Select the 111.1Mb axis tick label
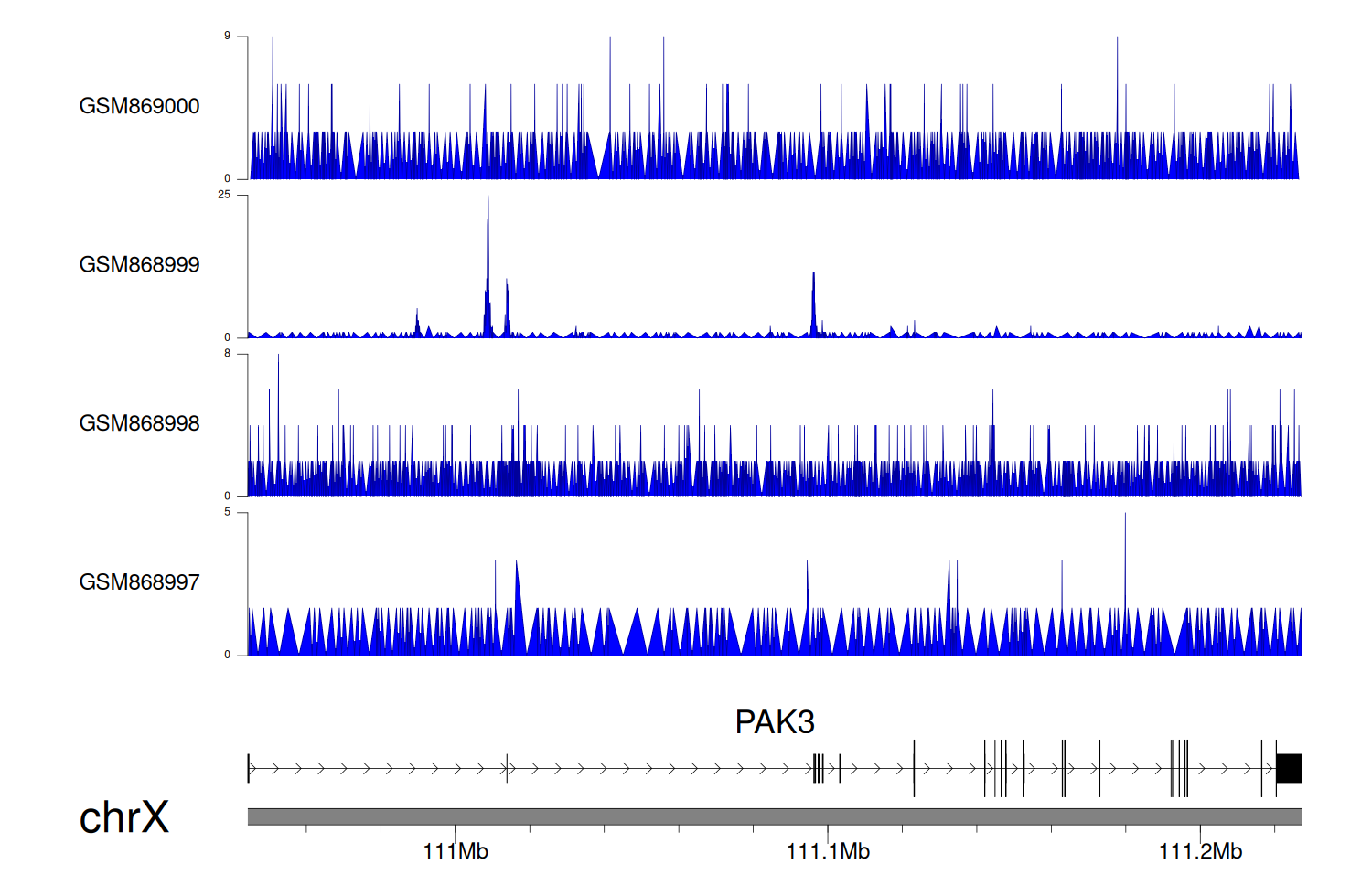Viewport: 1372px width, 896px height. pos(828,852)
